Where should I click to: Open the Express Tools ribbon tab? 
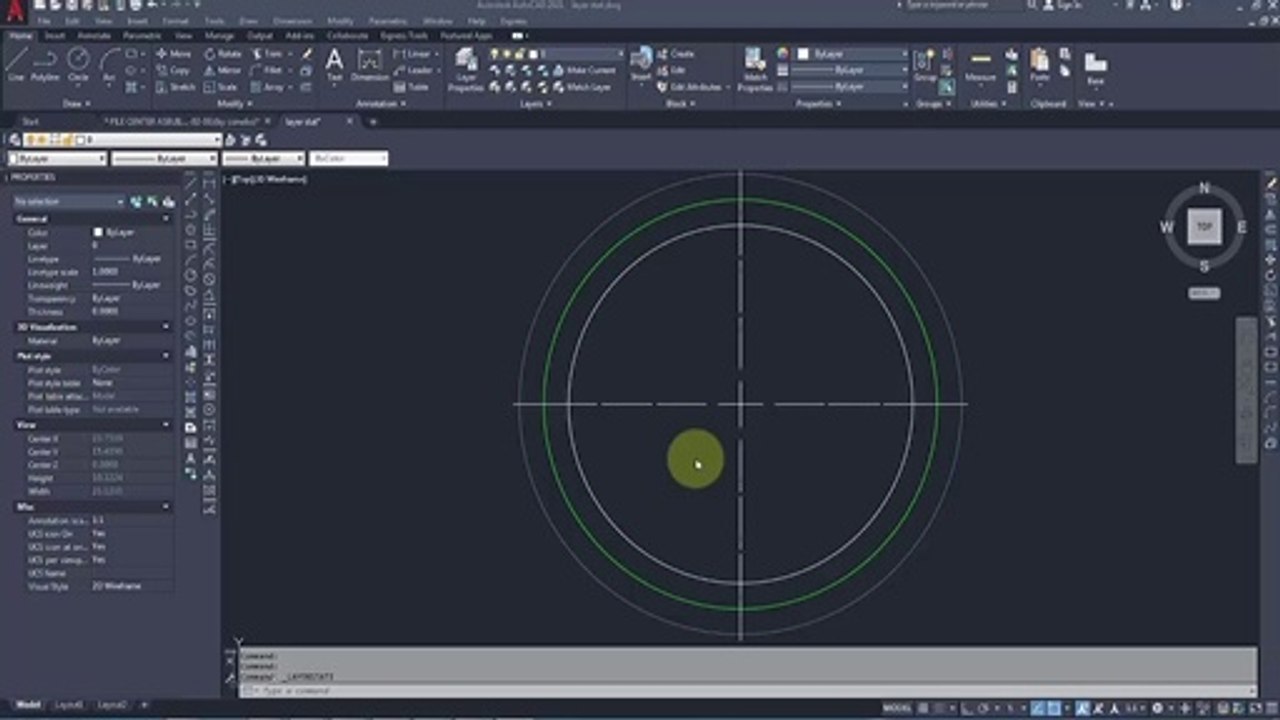(404, 35)
